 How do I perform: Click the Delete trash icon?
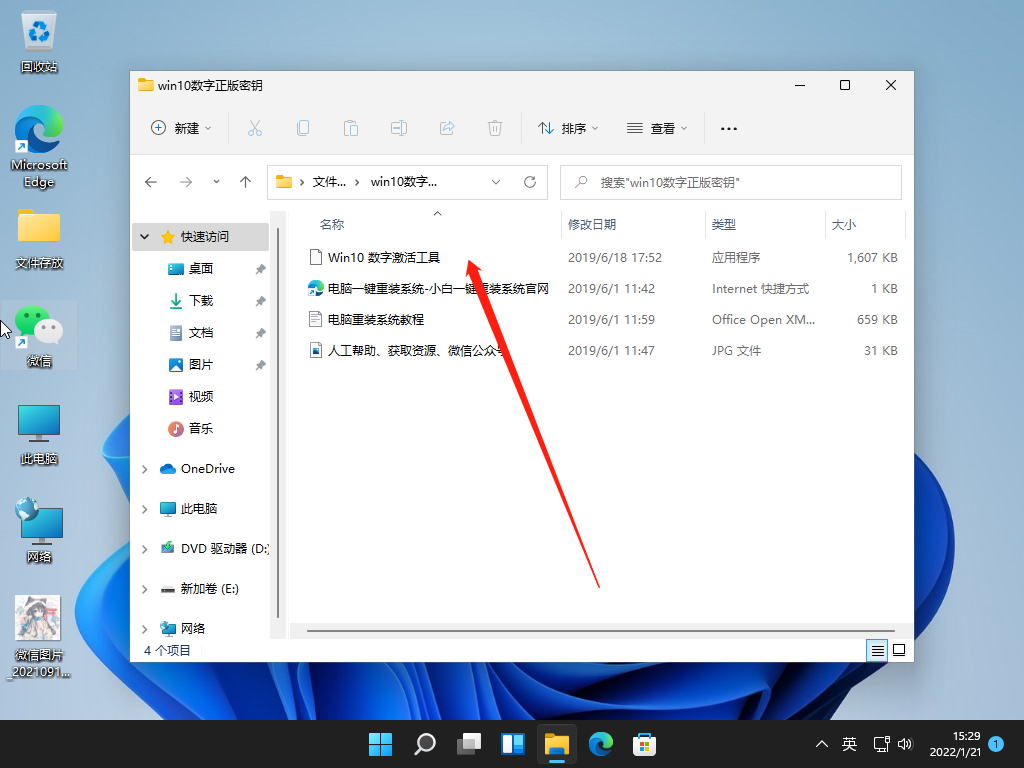coord(494,128)
